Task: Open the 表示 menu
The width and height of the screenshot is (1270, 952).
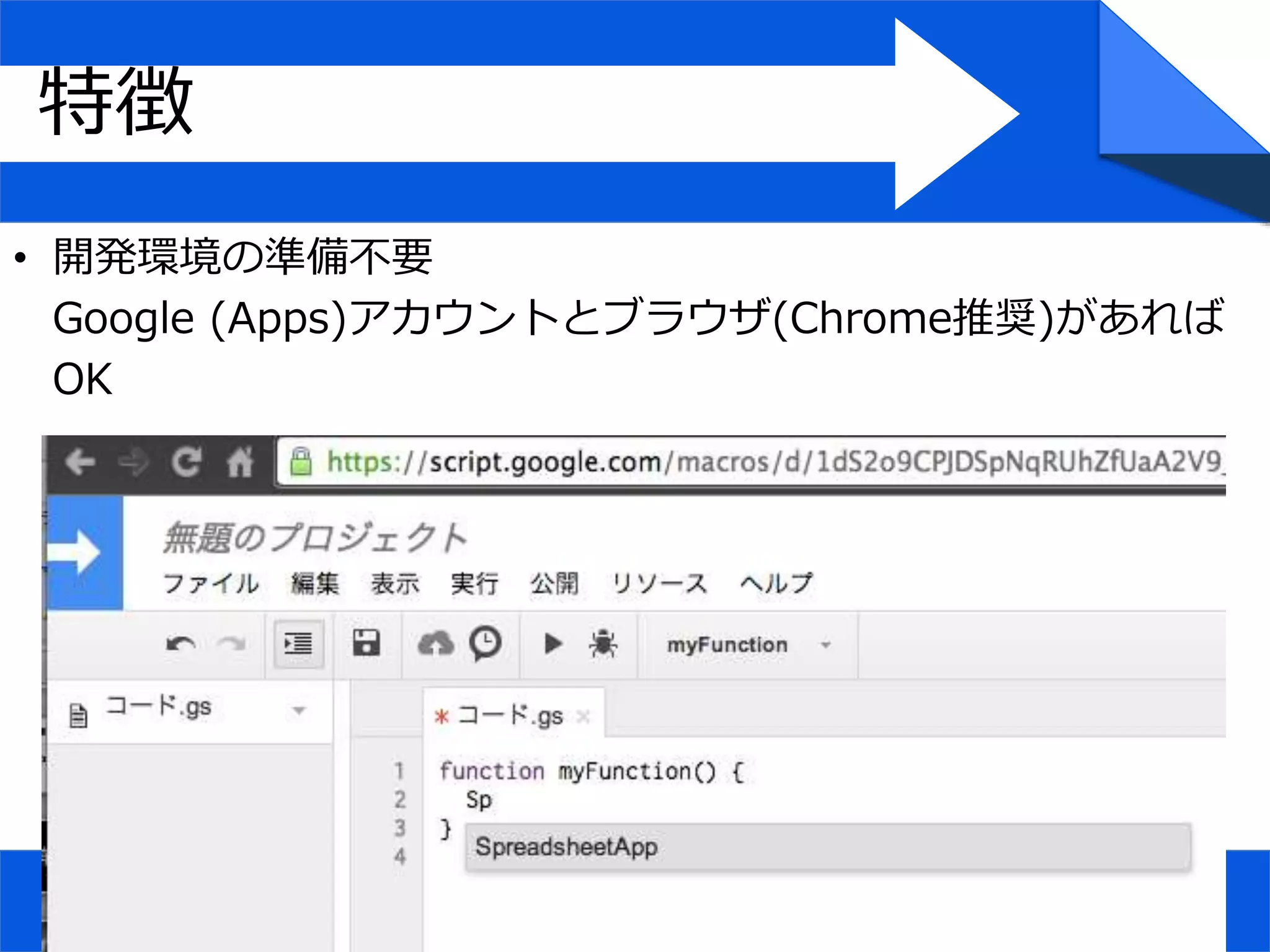Action: (x=395, y=583)
